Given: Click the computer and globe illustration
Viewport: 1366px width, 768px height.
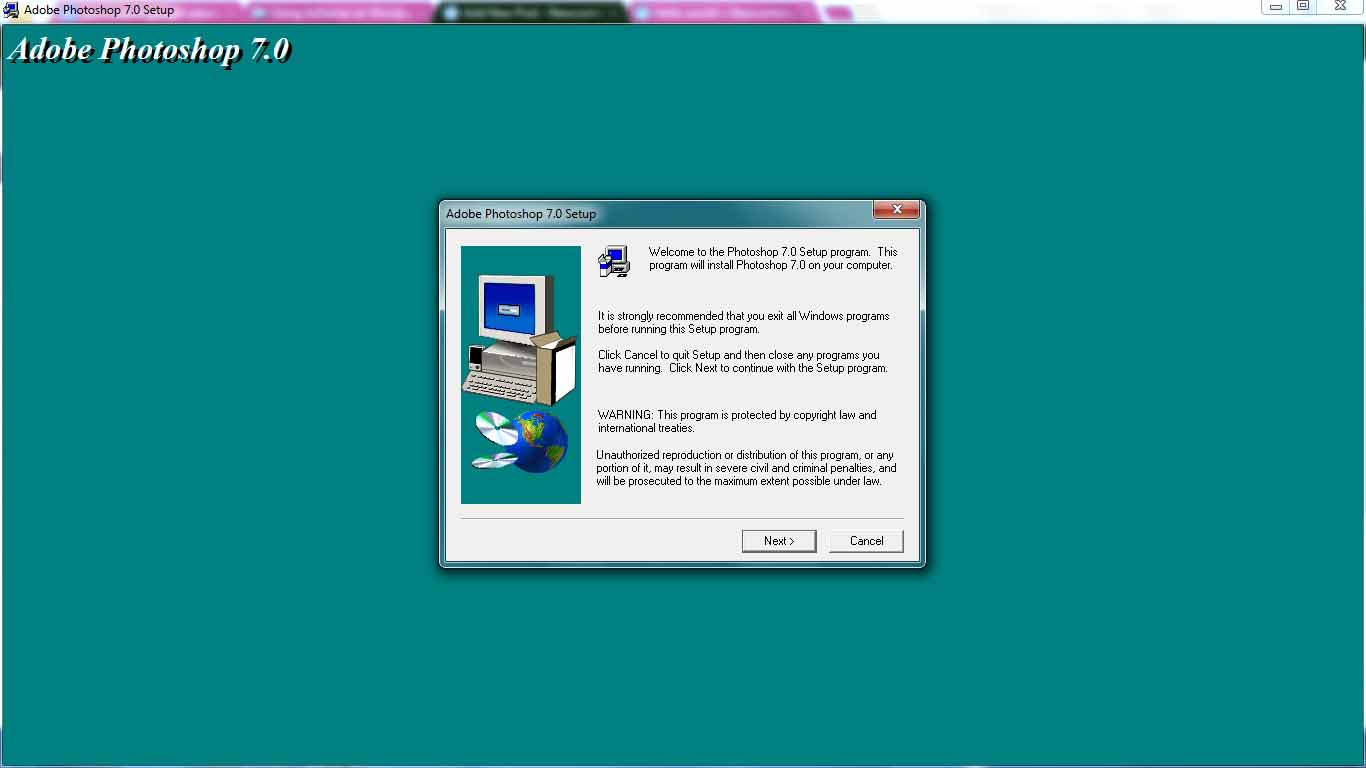Looking at the screenshot, I should (x=521, y=375).
